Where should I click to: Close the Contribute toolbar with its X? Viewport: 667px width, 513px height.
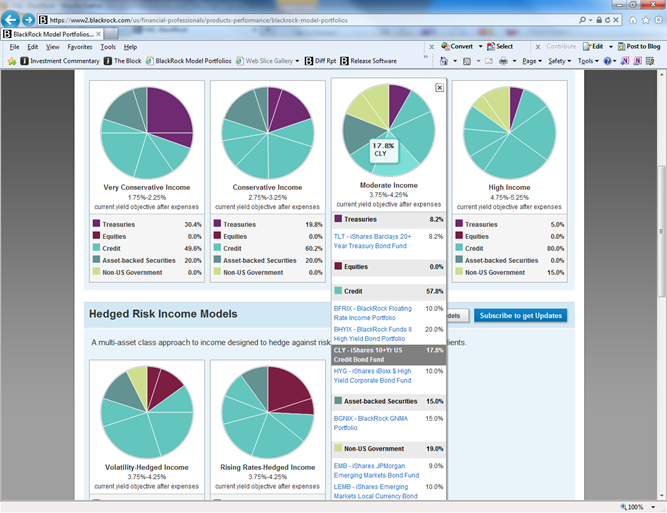point(538,47)
